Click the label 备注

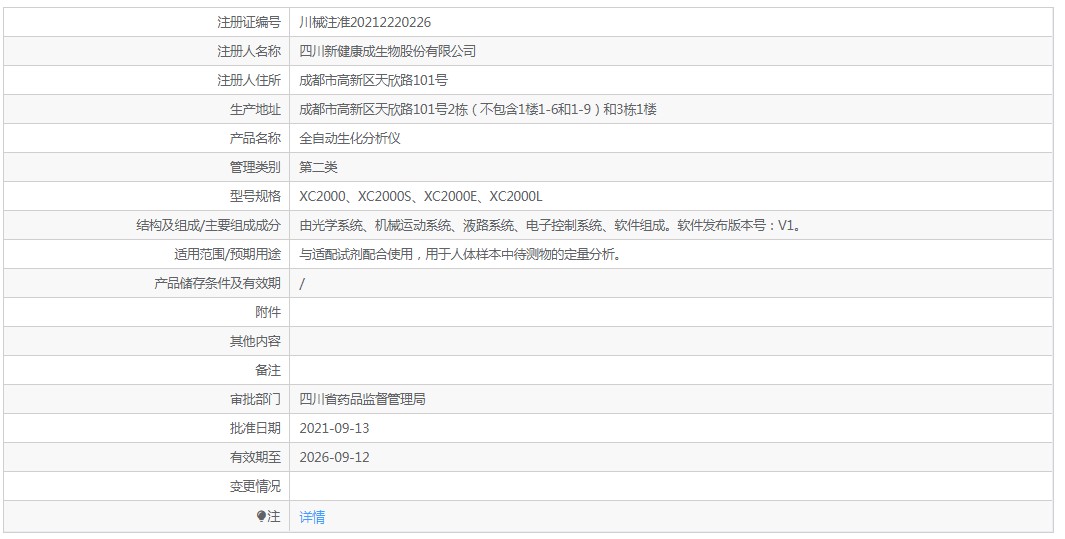(x=268, y=371)
